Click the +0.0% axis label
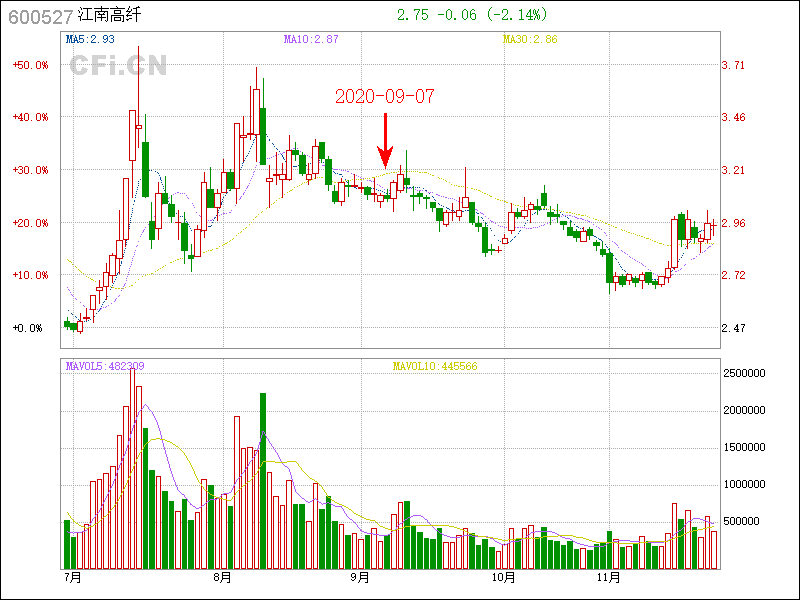The height and width of the screenshot is (600, 800). [28, 328]
